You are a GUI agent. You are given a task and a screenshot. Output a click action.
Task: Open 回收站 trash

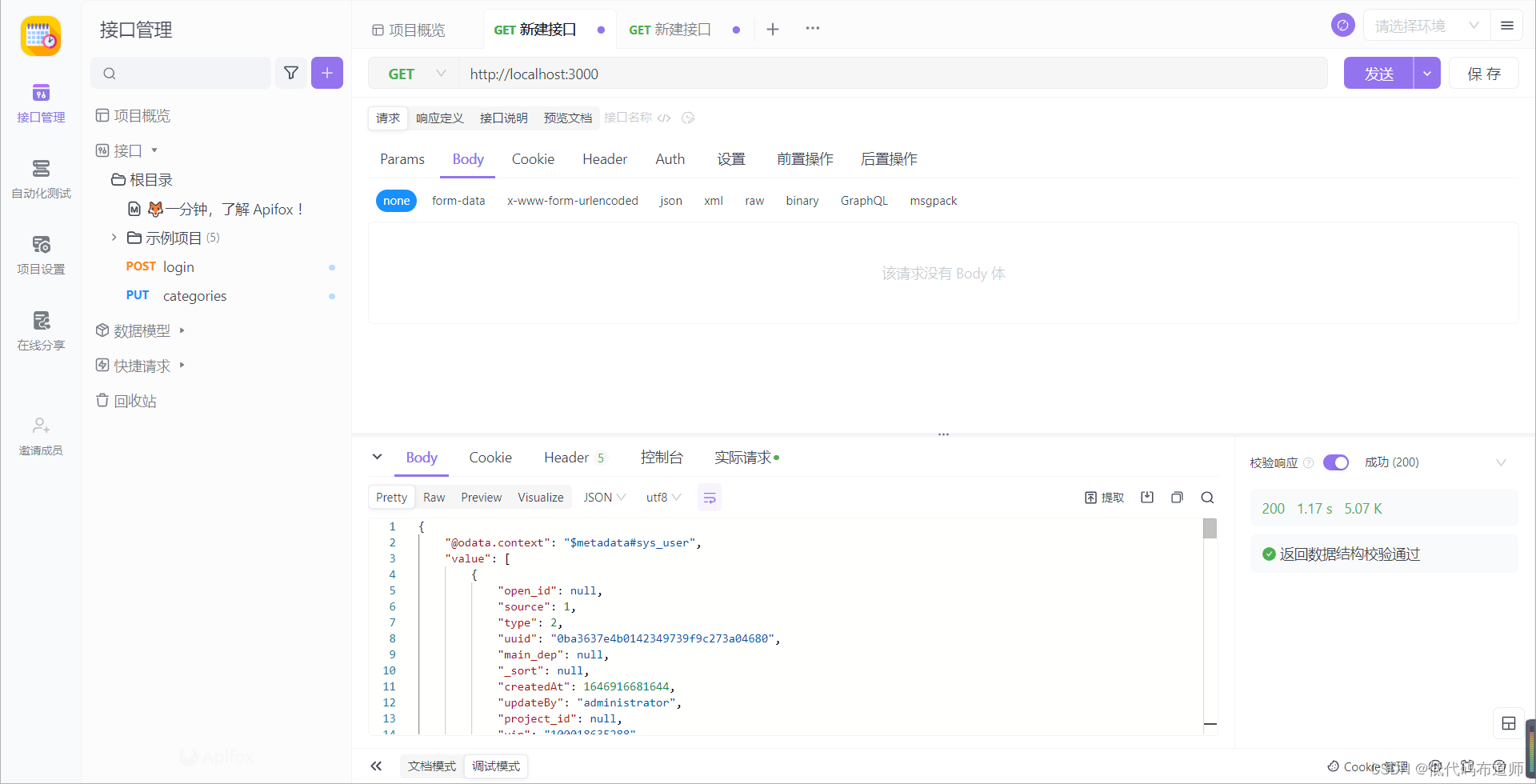tap(126, 400)
